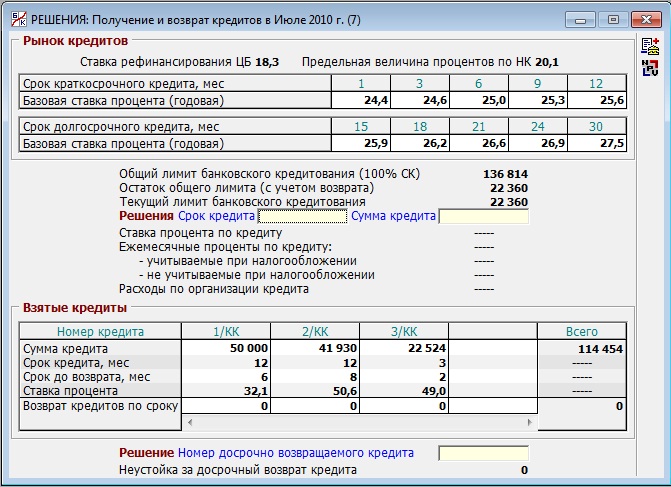Select the 1/КК credit column header
The height and width of the screenshot is (487, 671).
pos(226,332)
